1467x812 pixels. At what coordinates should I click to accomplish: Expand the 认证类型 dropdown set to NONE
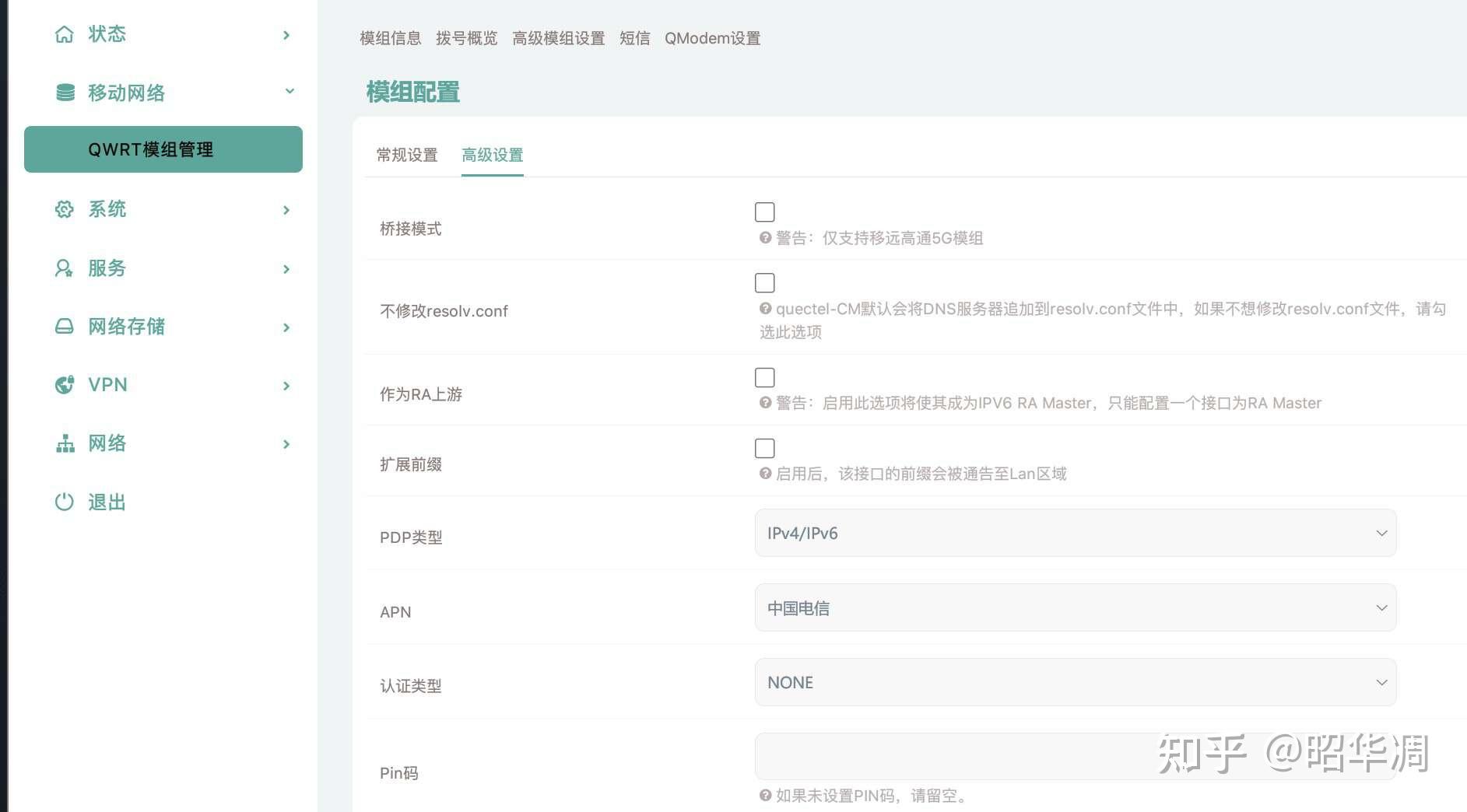pos(1074,682)
